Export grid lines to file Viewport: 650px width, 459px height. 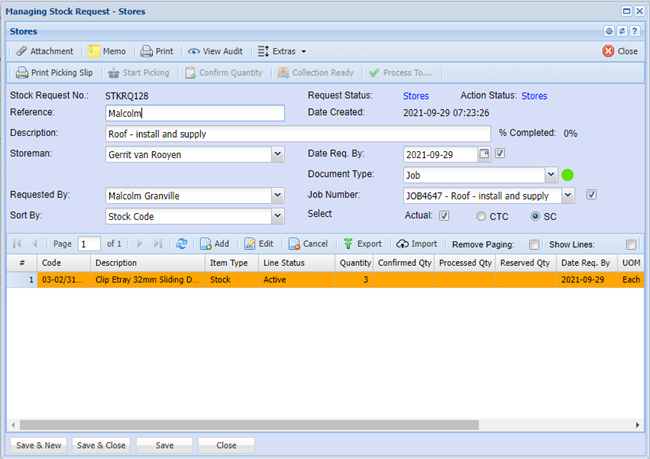point(348,244)
